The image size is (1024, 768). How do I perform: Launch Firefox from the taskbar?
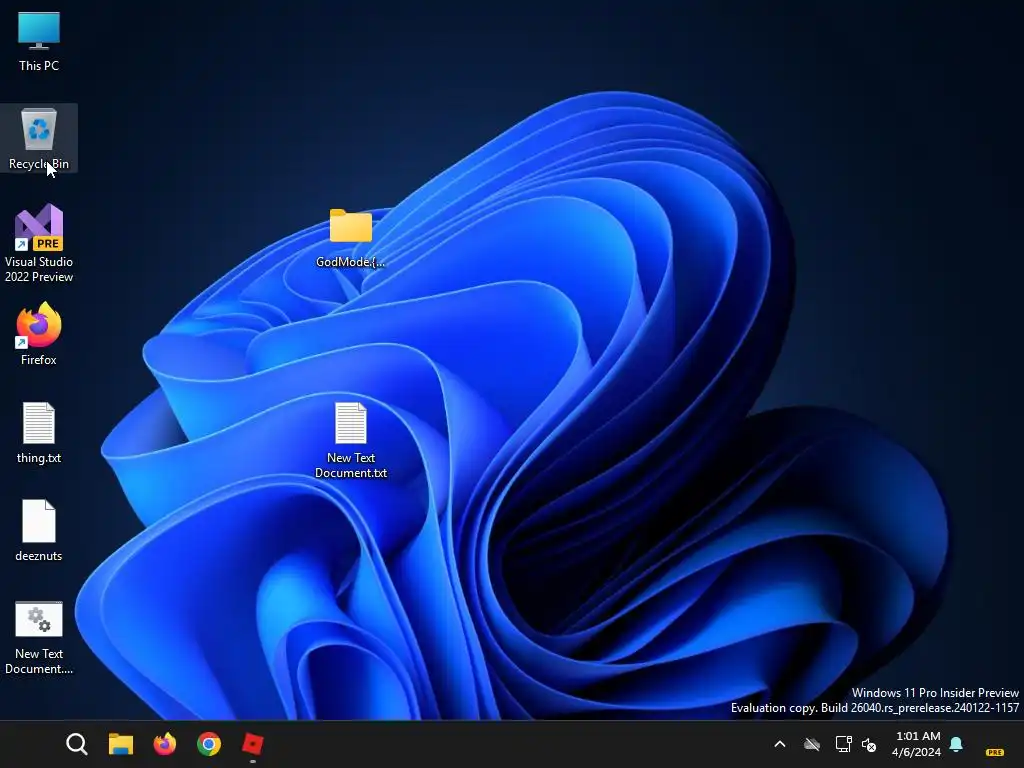click(x=165, y=744)
